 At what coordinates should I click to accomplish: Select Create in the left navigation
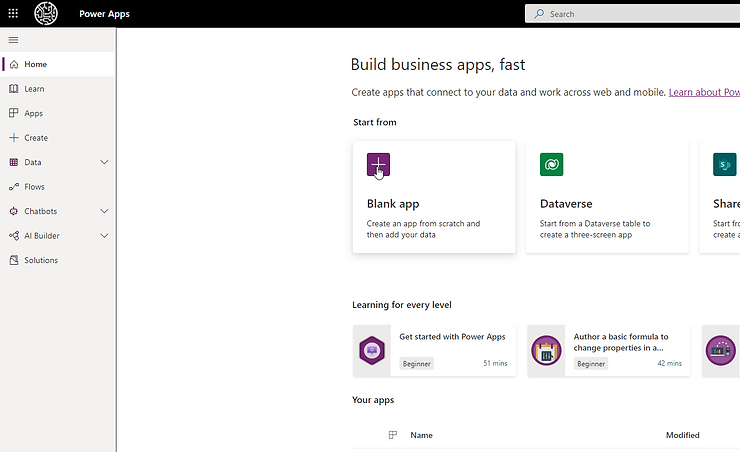tap(36, 138)
